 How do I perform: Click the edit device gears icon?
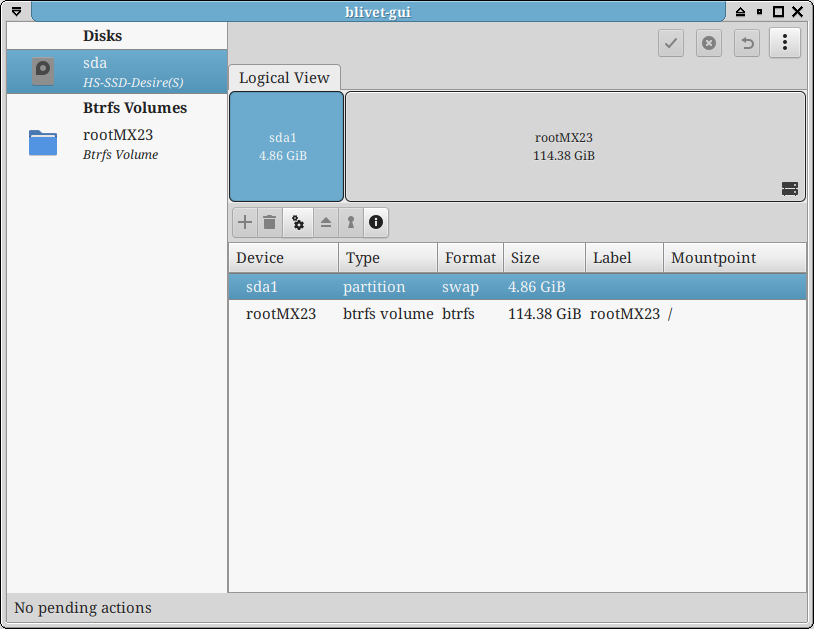click(x=298, y=223)
